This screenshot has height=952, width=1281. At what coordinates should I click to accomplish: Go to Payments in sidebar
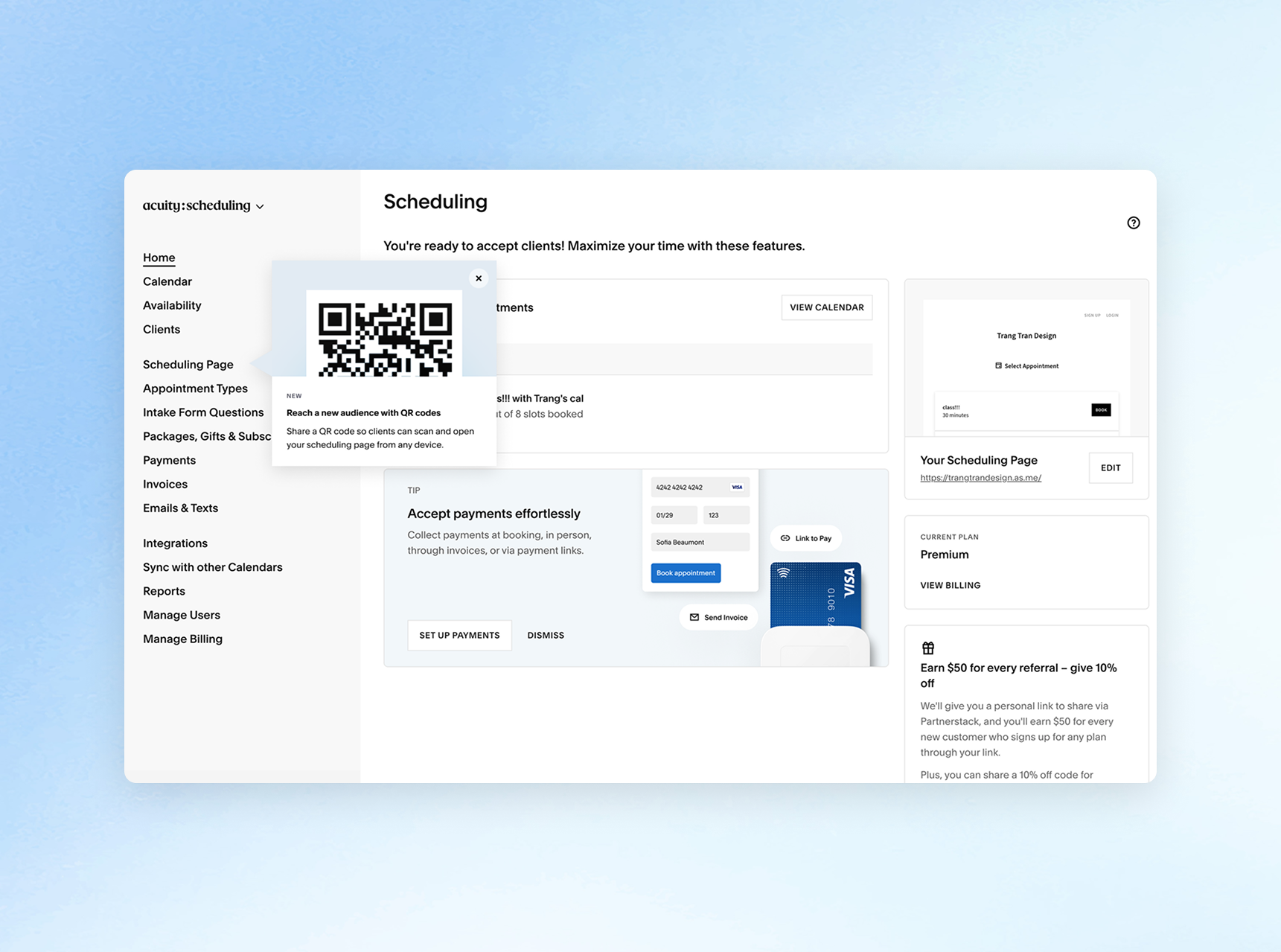pyautogui.click(x=169, y=460)
